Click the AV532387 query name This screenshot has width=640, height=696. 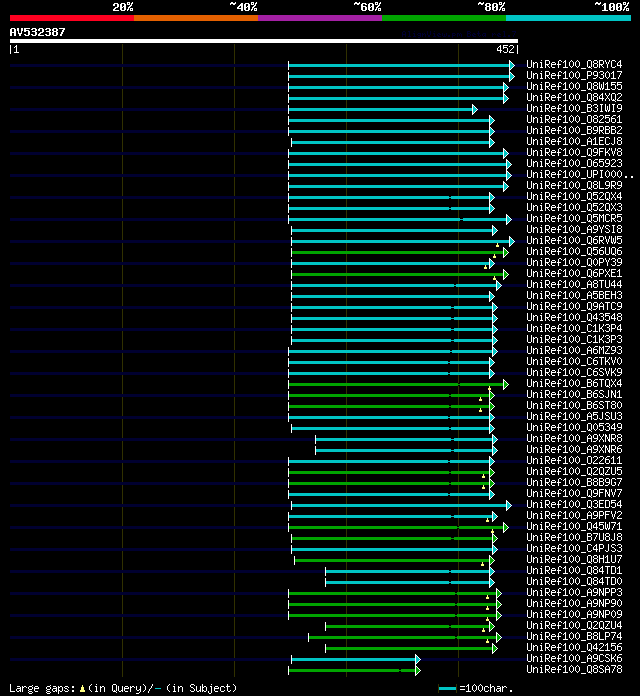click(x=37, y=32)
